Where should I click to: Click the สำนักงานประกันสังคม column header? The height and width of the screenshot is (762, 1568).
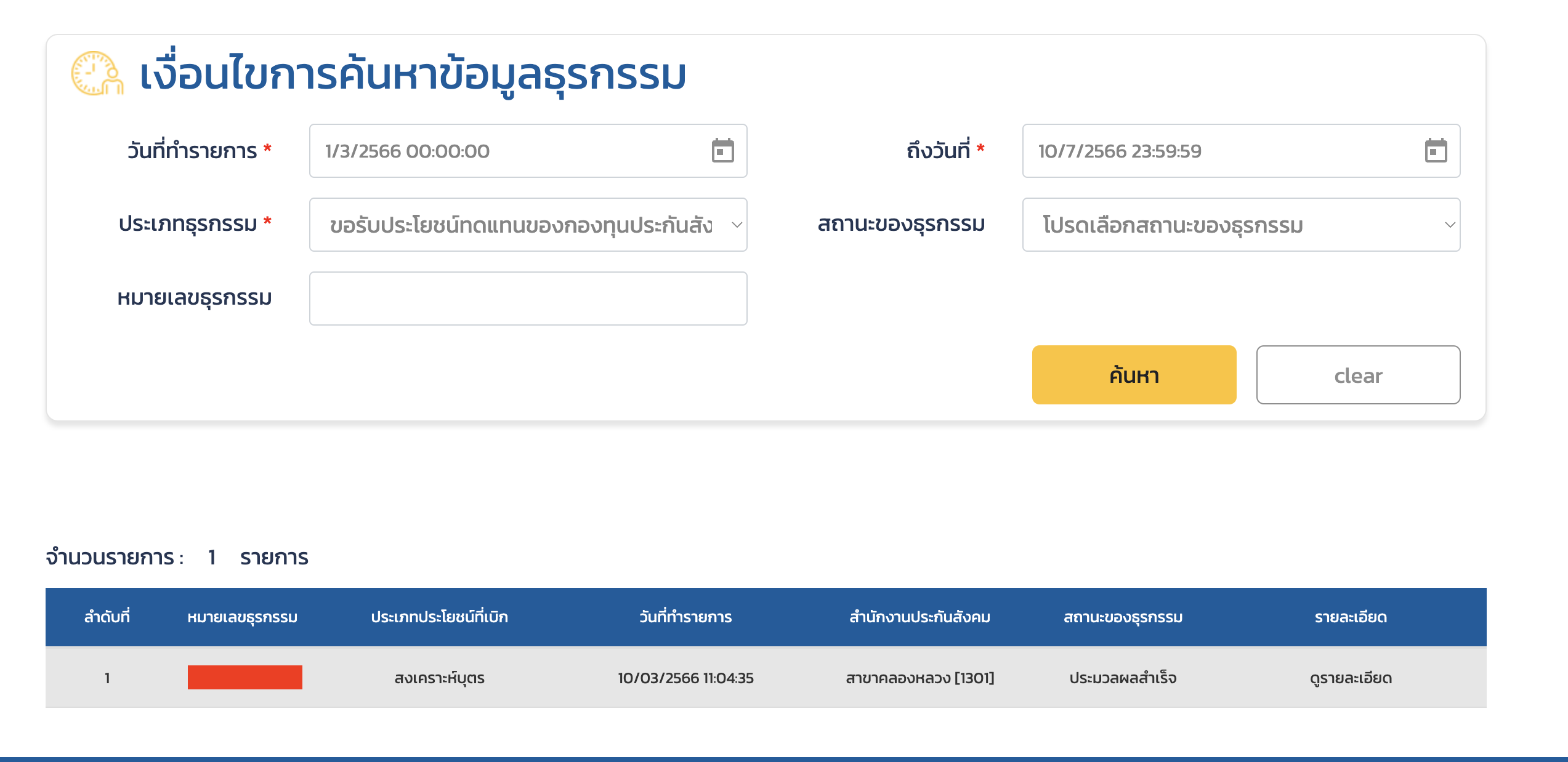919,617
